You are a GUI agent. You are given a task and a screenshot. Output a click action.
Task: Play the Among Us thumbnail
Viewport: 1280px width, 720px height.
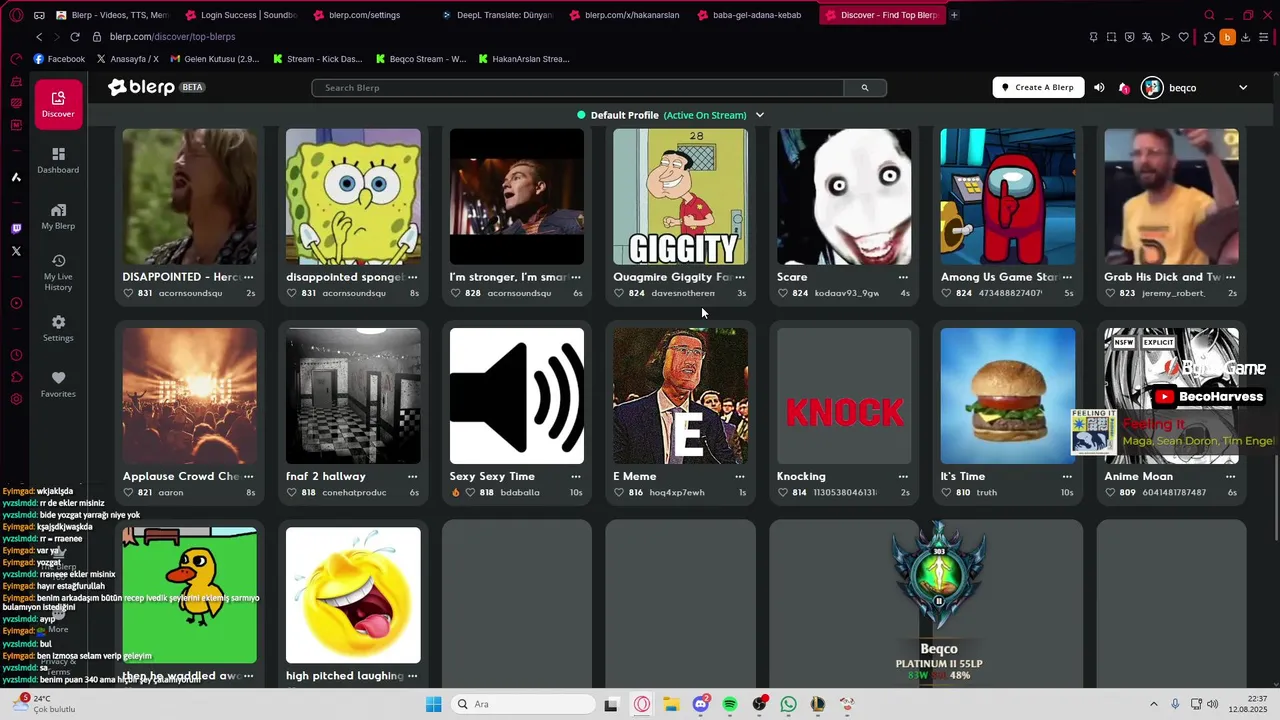coord(1008,196)
